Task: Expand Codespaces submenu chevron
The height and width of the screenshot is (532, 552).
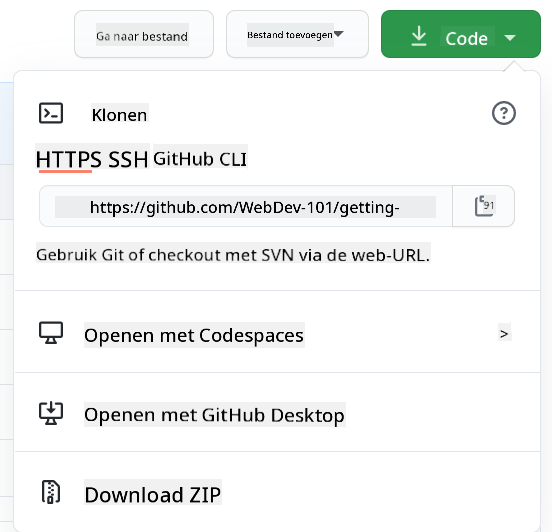Action: (504, 334)
